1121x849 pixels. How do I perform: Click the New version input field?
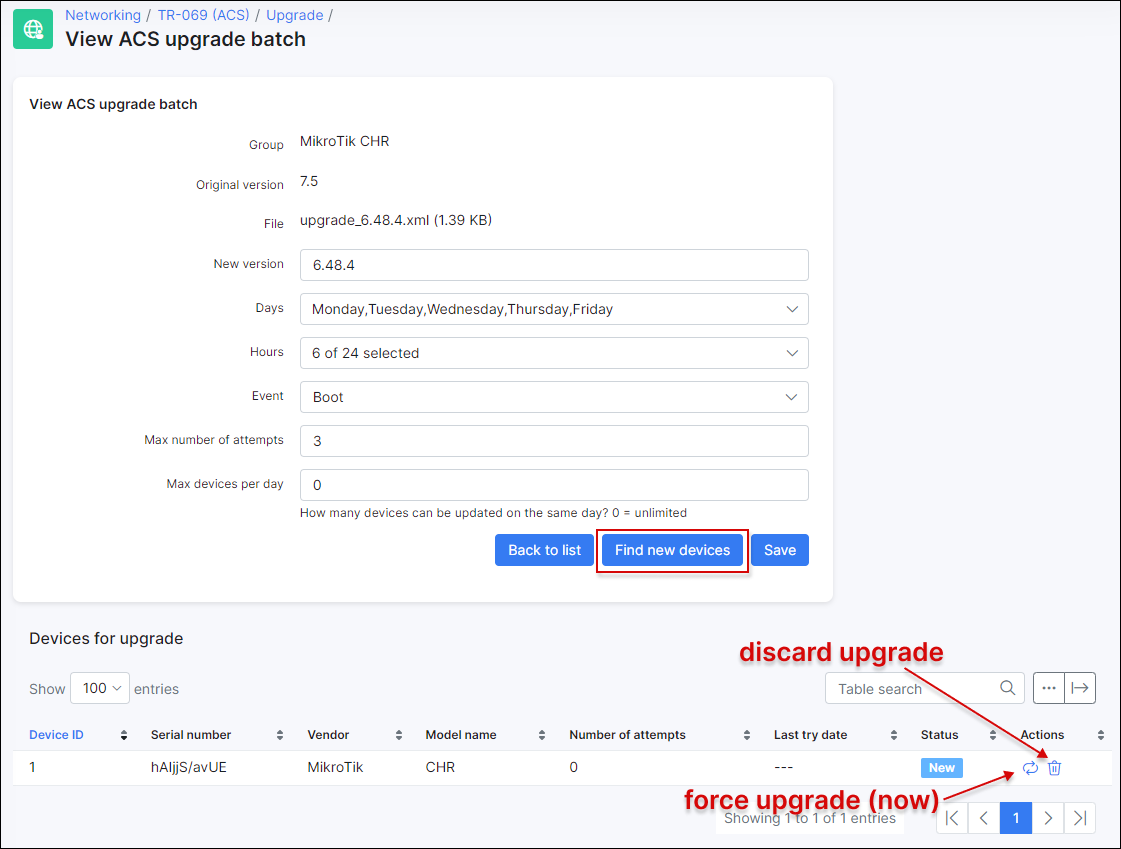point(554,265)
